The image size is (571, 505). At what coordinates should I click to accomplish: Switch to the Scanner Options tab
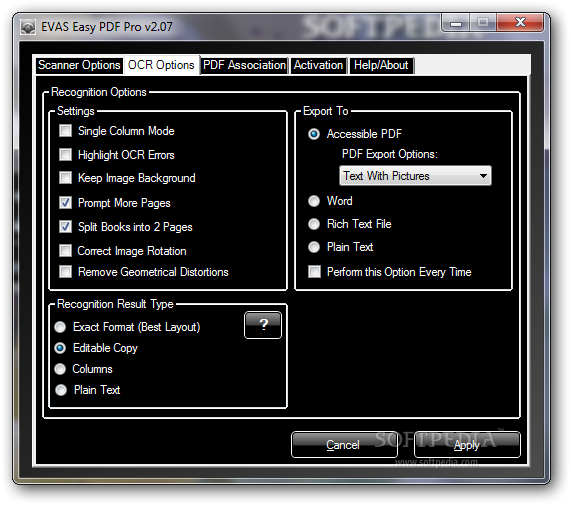tap(79, 66)
